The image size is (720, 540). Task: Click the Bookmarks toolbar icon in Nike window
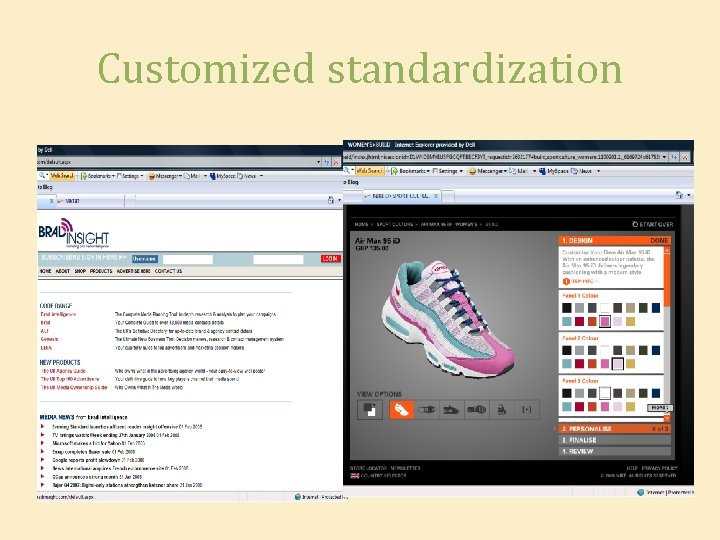click(394, 171)
